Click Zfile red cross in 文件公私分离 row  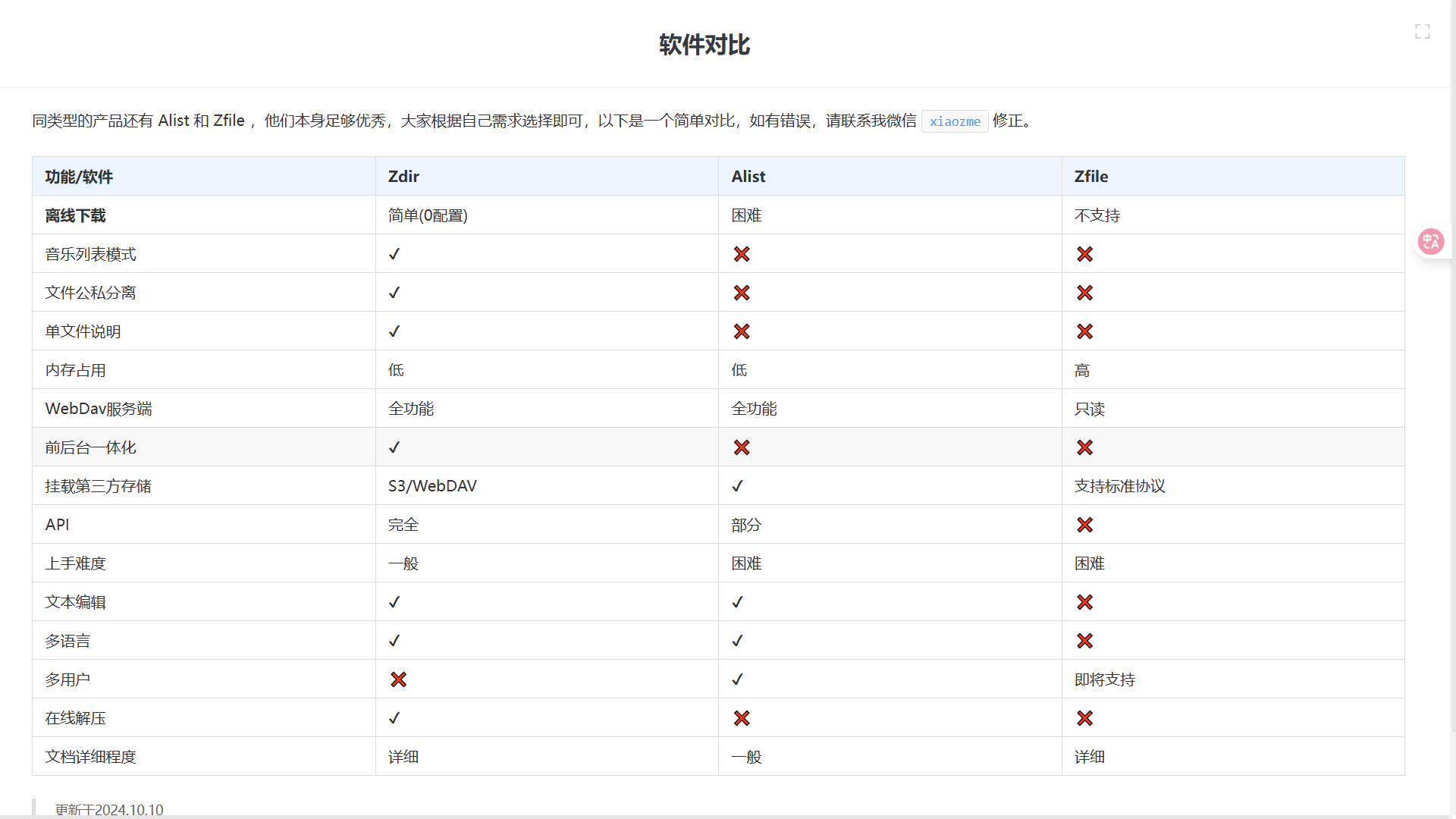click(1085, 293)
